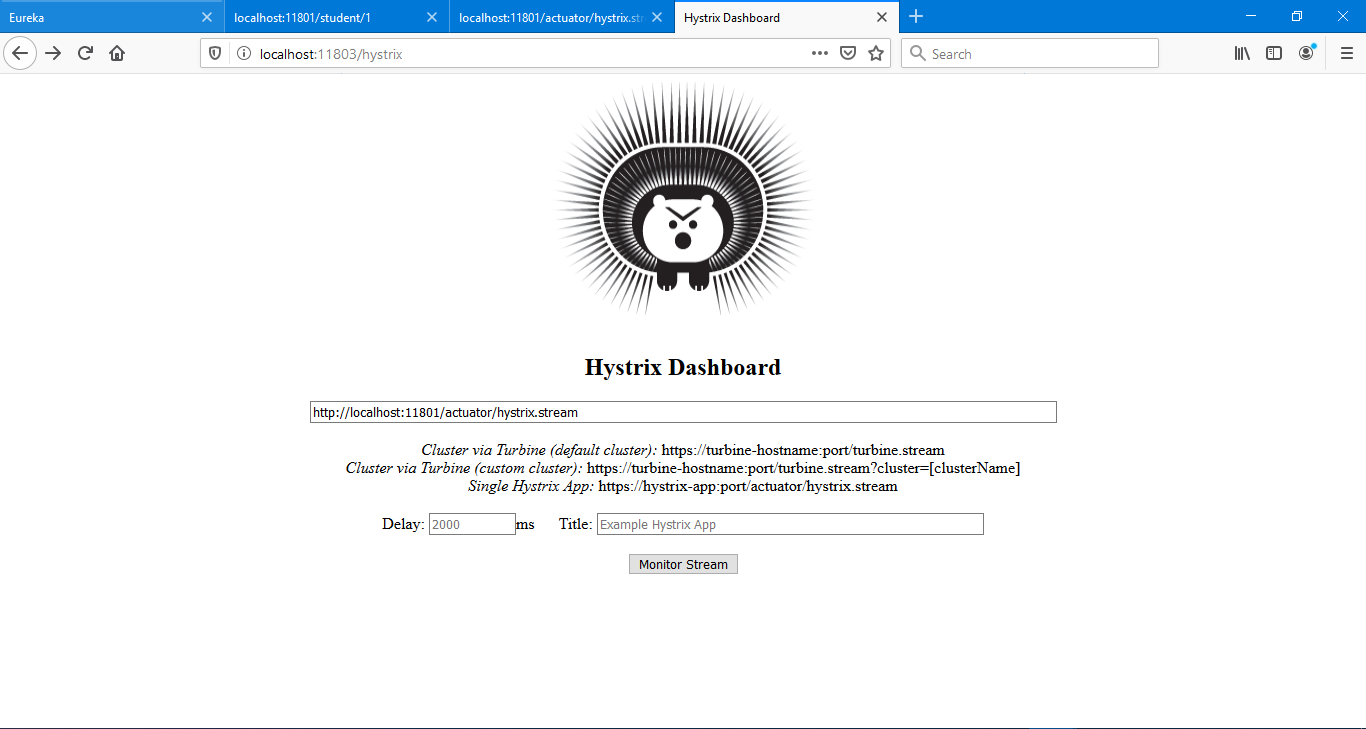View site information icon in address bar
Viewport: 1366px width, 729px height.
coord(243,54)
